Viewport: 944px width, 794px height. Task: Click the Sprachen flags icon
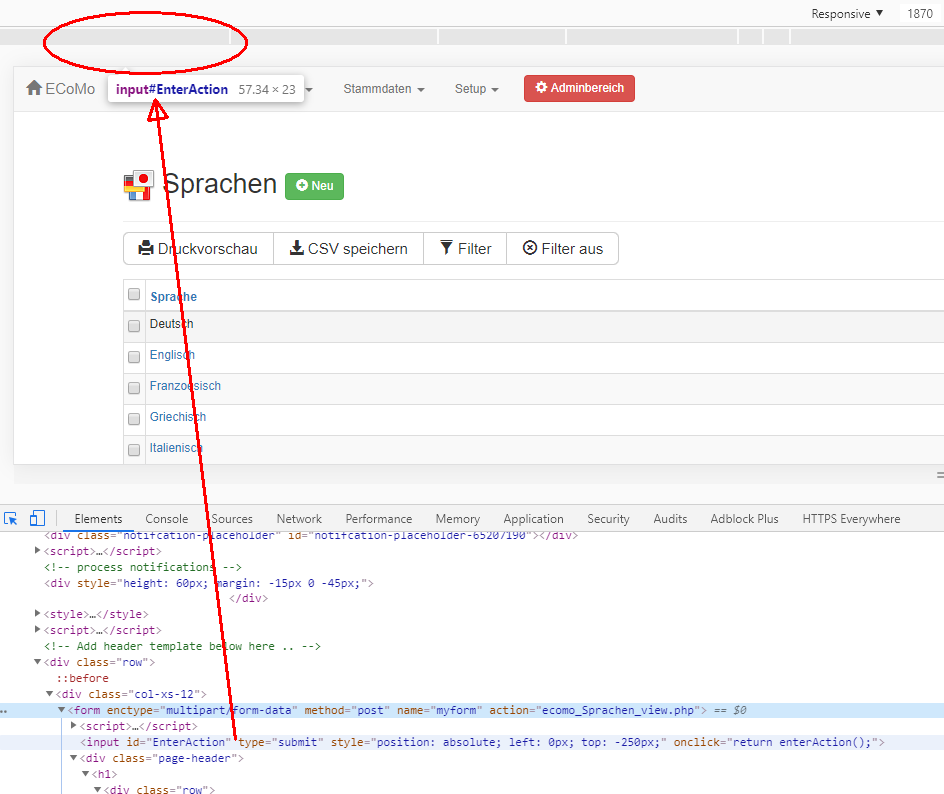pyautogui.click(x=138, y=185)
